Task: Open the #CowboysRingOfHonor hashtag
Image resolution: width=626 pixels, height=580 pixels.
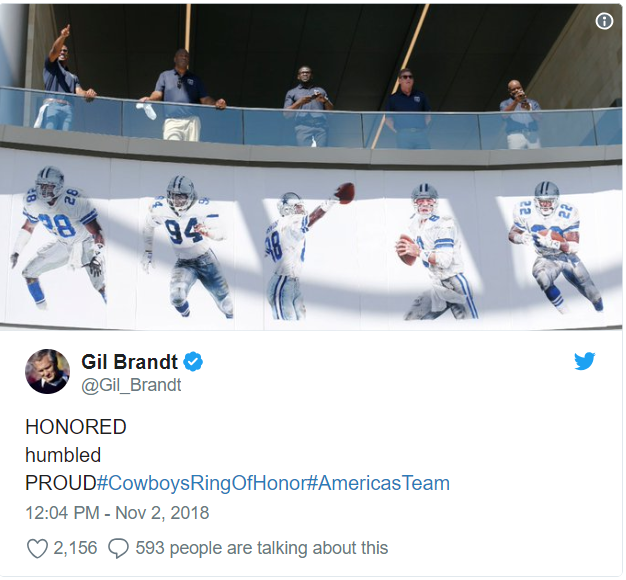Action: (x=202, y=483)
